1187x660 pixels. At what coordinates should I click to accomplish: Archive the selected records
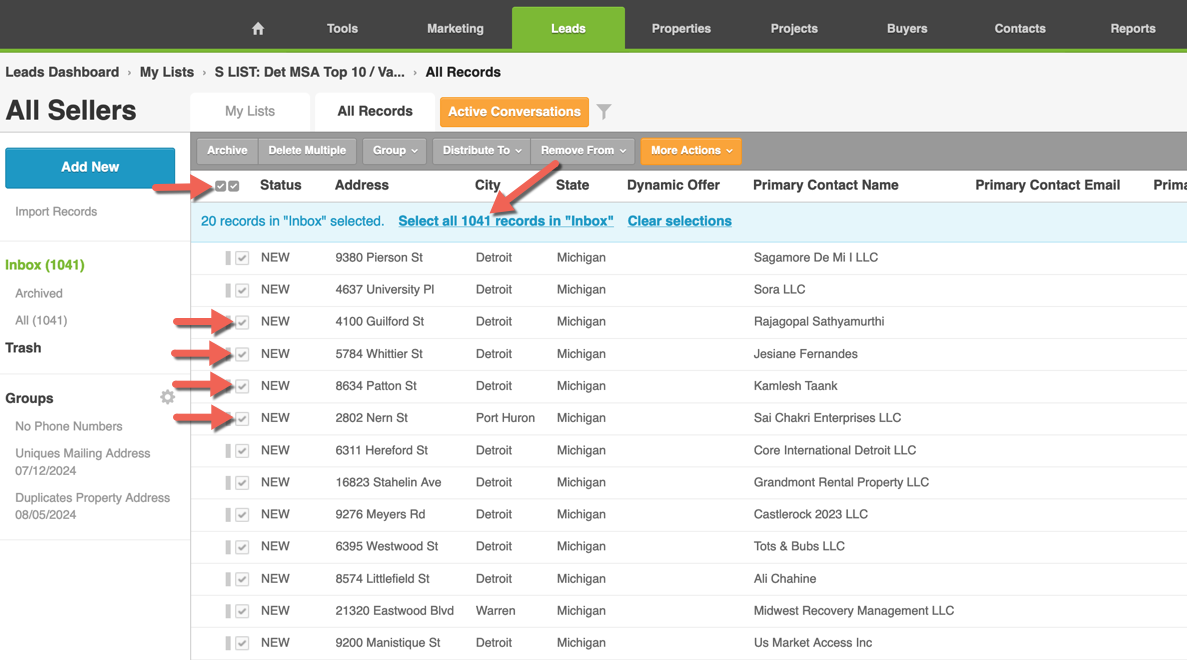[x=227, y=151]
